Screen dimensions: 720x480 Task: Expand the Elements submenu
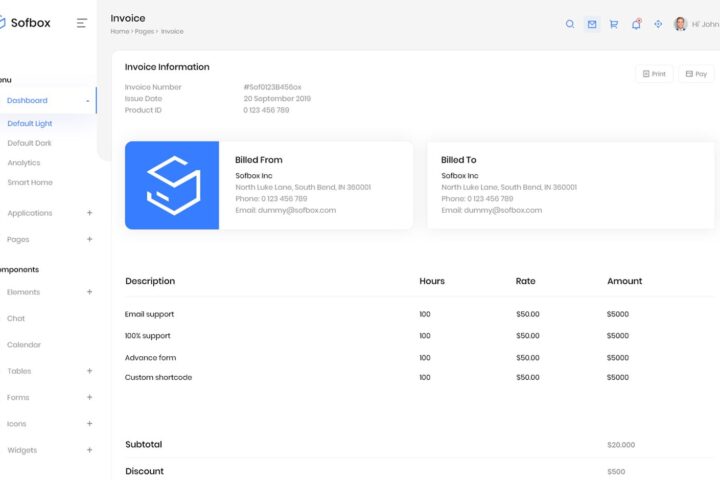click(x=89, y=292)
